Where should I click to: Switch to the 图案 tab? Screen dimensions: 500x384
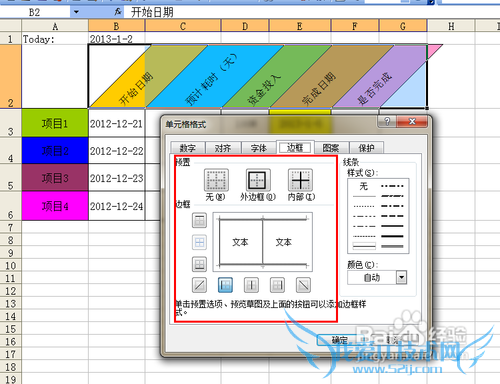(x=331, y=148)
